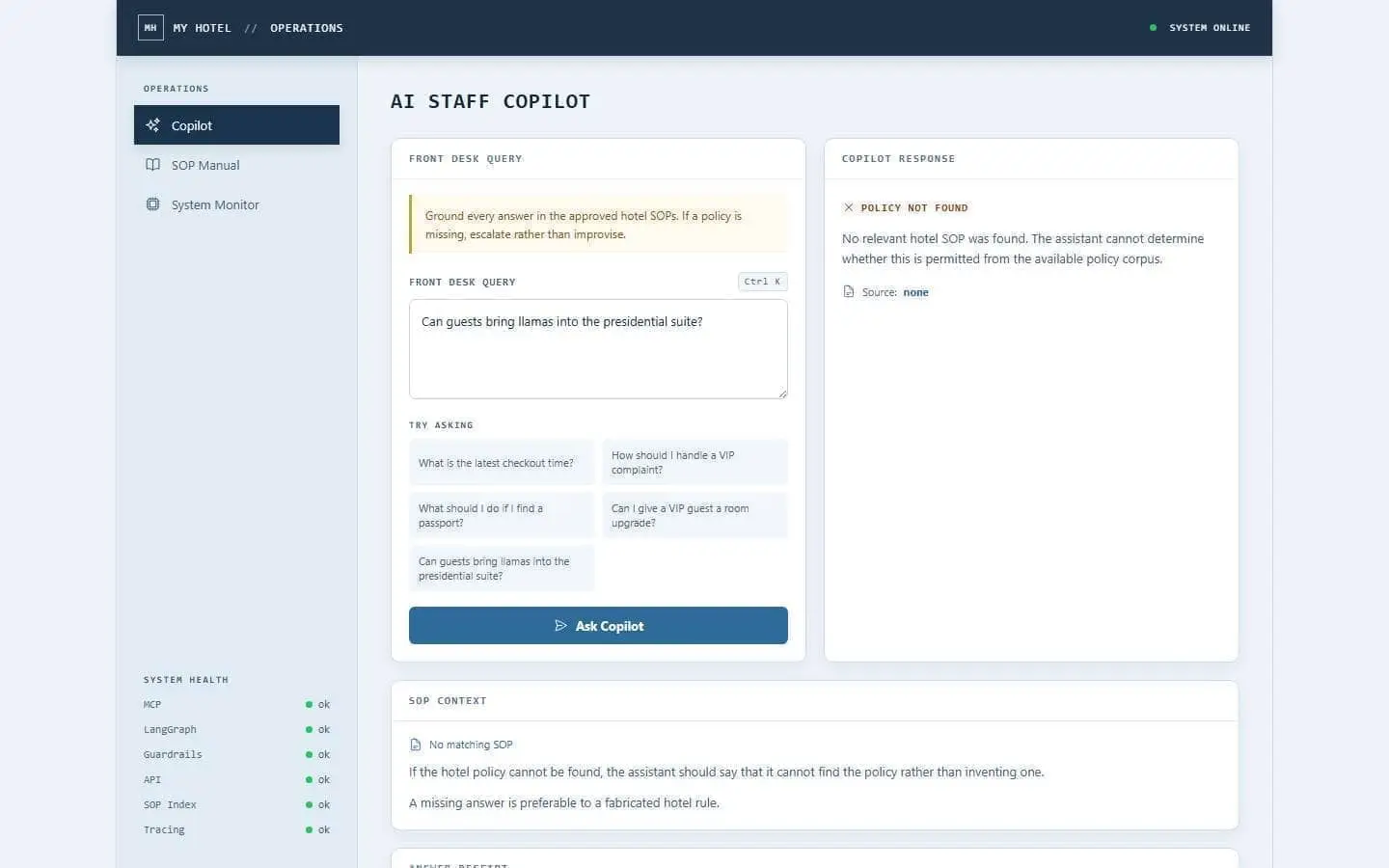
Task: Click the API green status dot
Action: [x=309, y=780]
